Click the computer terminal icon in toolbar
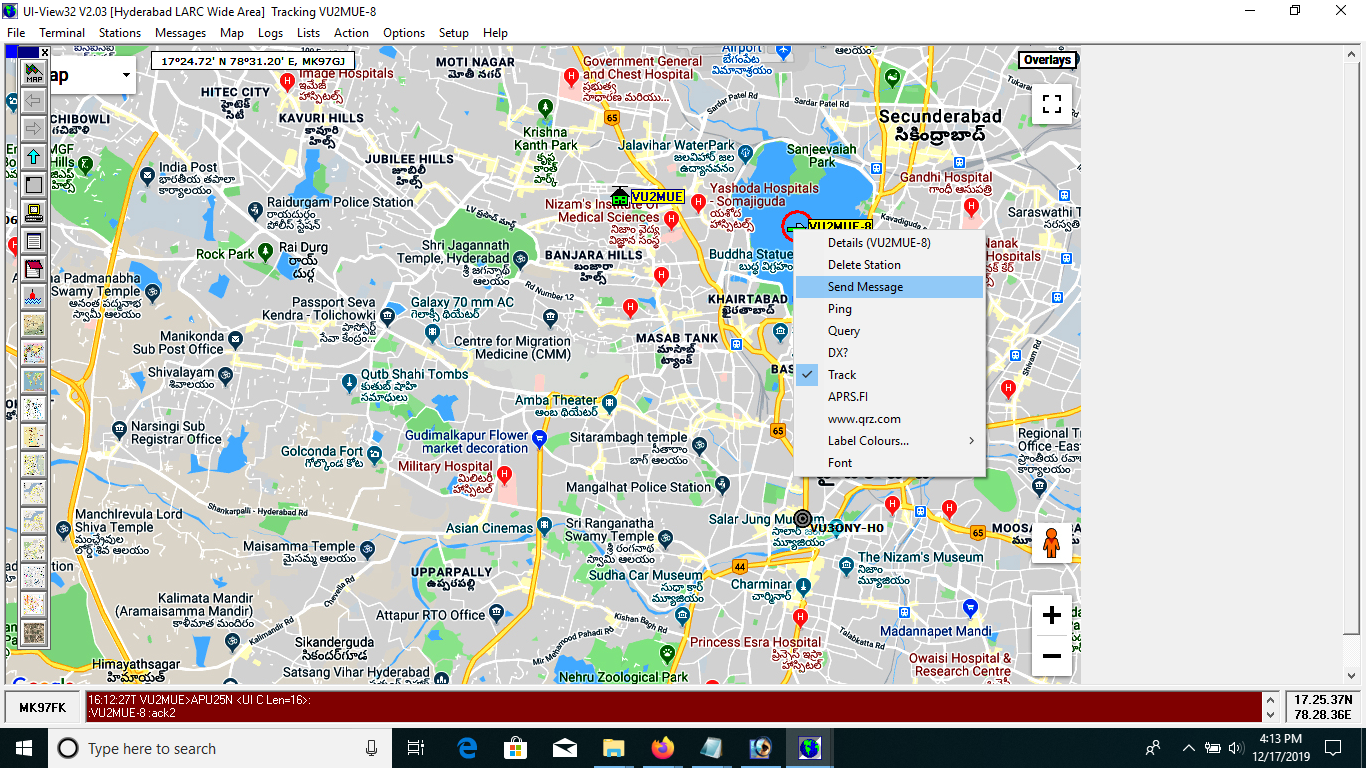 click(34, 213)
